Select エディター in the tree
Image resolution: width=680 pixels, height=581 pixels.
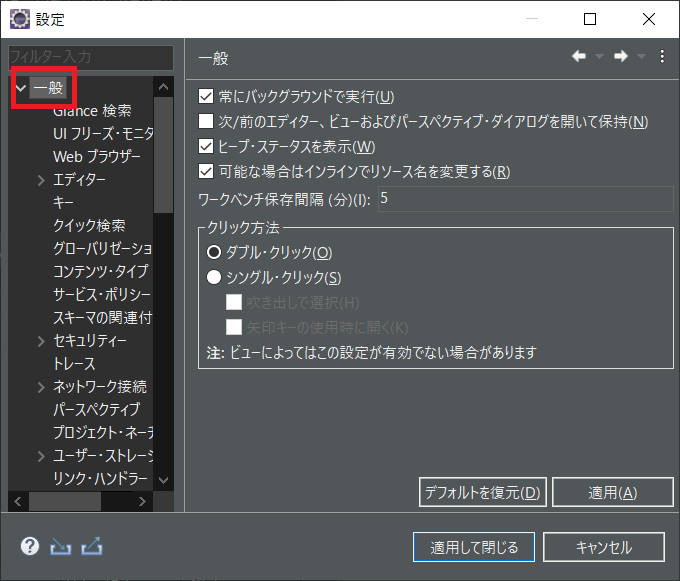(x=79, y=180)
